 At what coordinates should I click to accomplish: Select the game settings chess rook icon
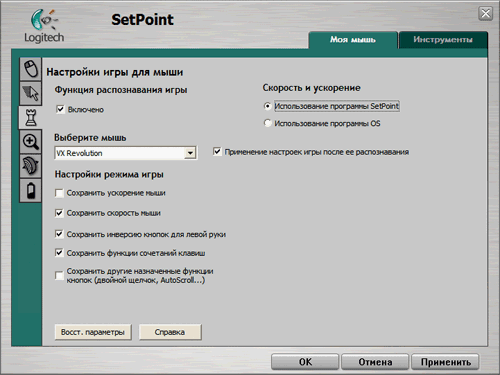pos(31,117)
